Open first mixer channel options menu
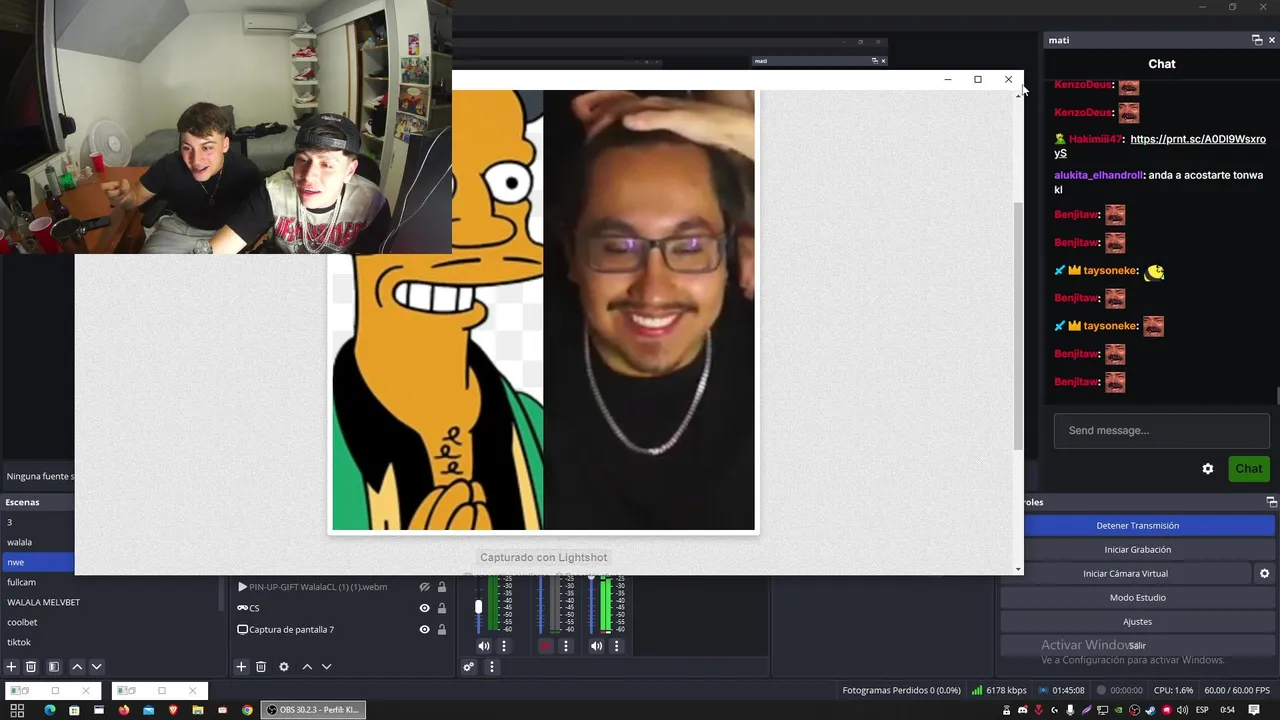 coord(504,646)
